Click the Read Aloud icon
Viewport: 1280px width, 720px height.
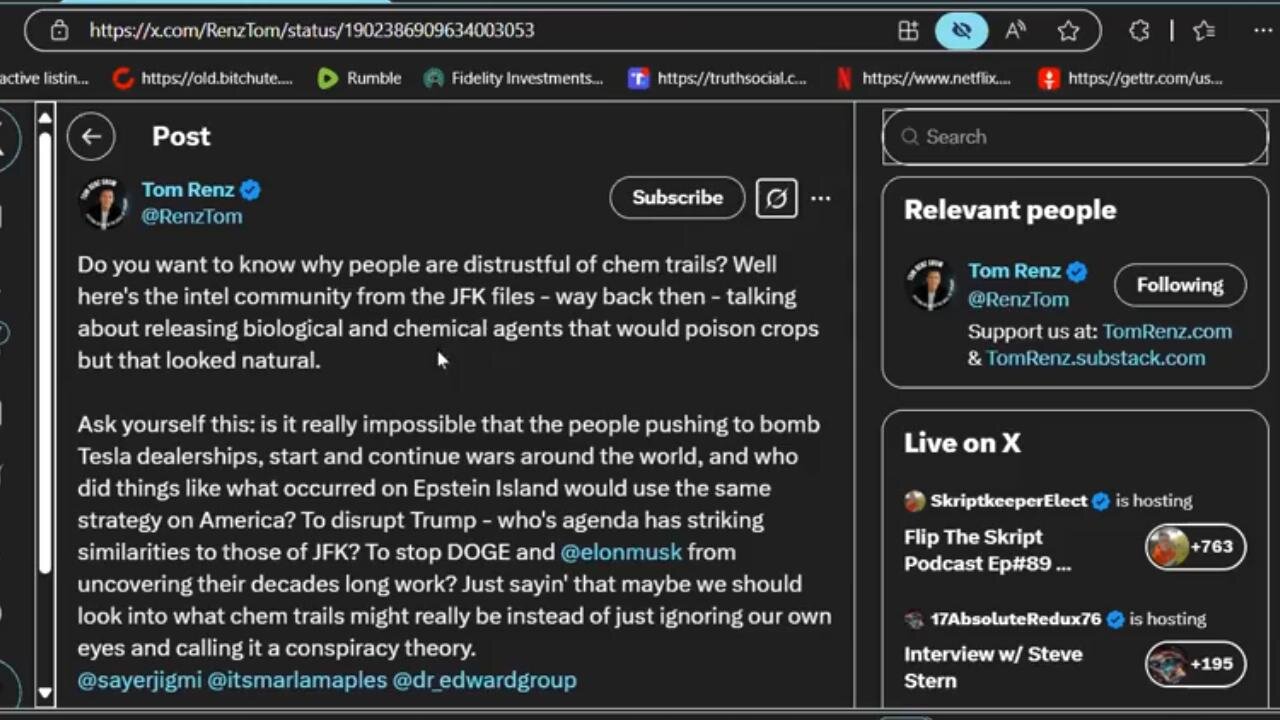tap(1015, 30)
